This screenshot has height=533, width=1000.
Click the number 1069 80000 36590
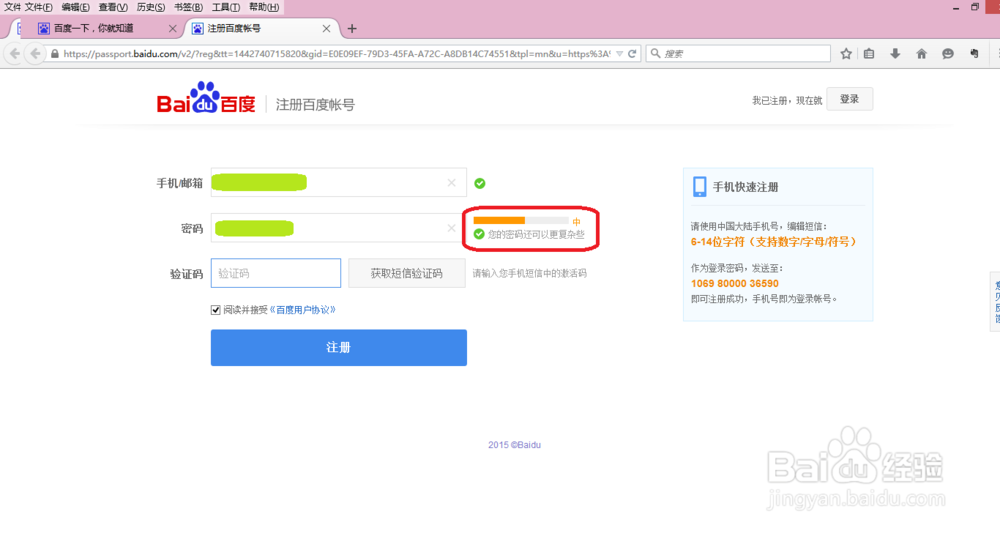[735, 284]
